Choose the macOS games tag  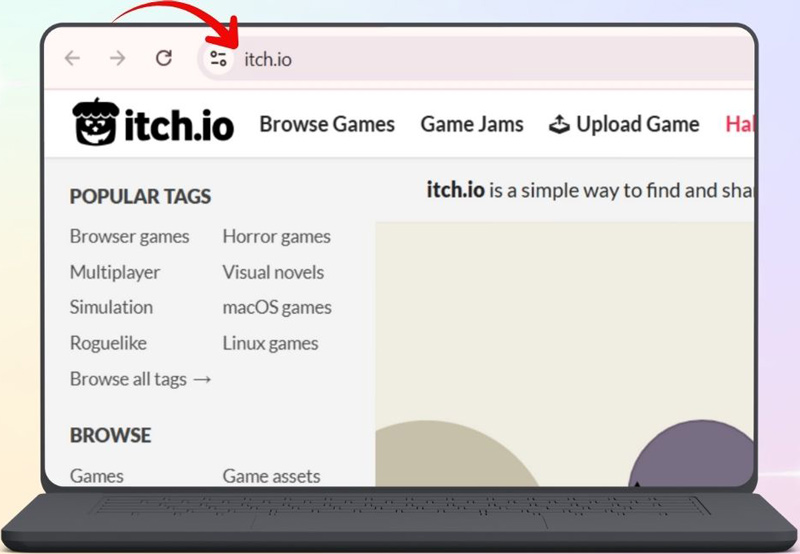click(x=277, y=307)
